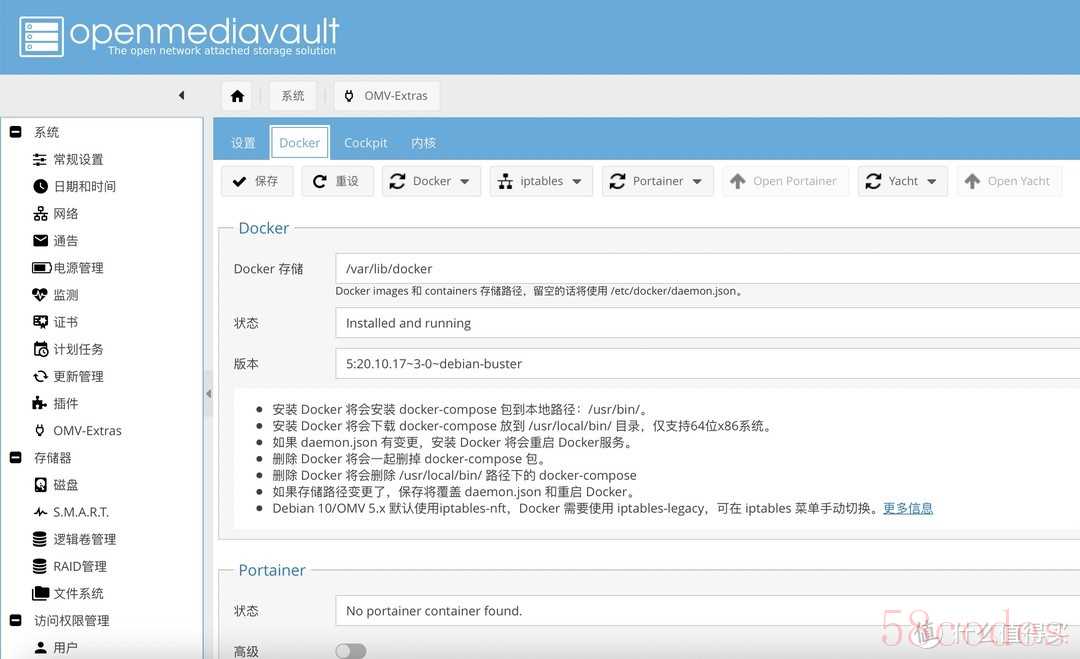Viewport: 1080px width, 659px height.
Task: Click 系统 breadcrumb item
Action: [293, 96]
